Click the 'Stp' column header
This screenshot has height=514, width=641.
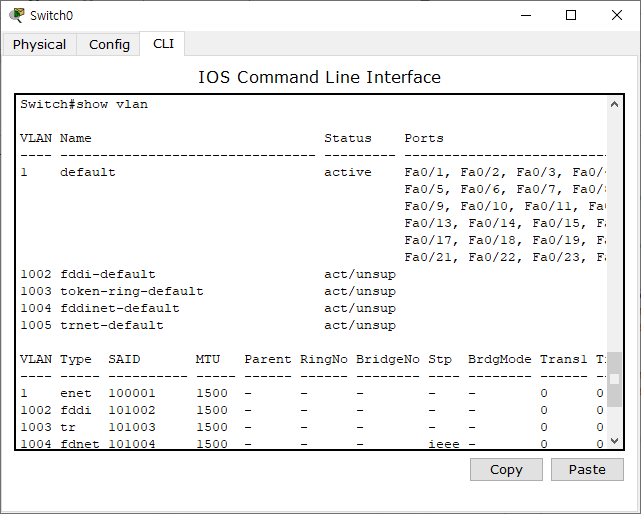[x=440, y=359]
